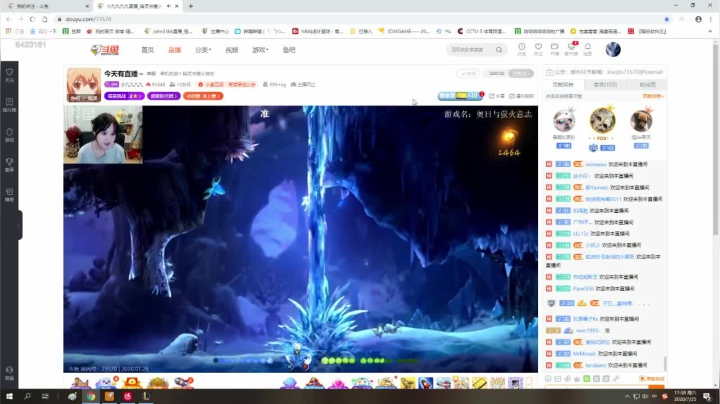Expand the 游戏 games dropdown
The width and height of the screenshot is (720, 404).
(260, 50)
